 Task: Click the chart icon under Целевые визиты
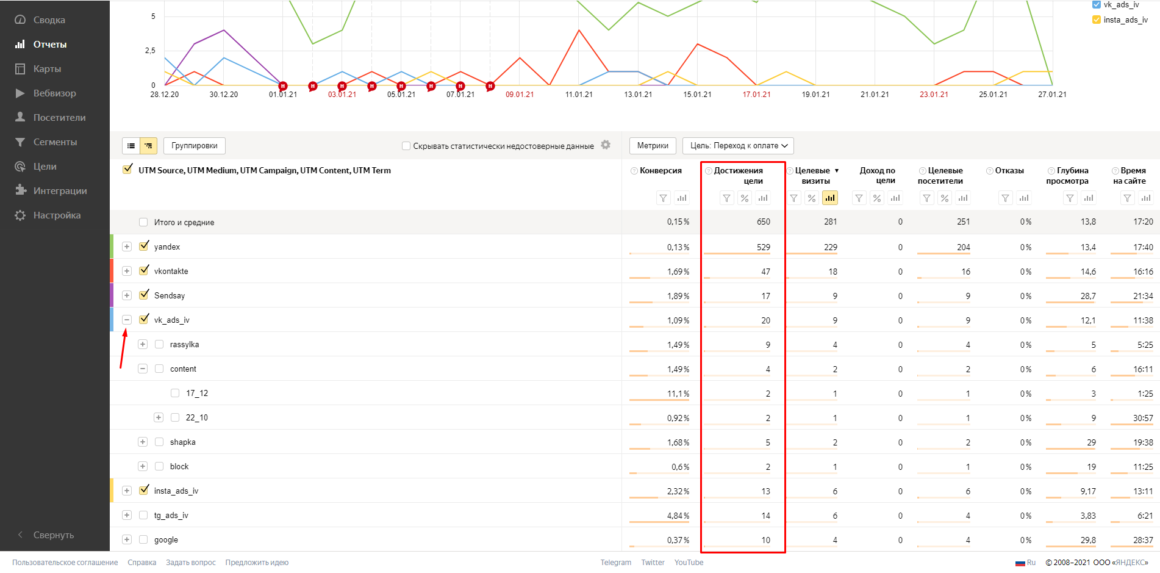click(x=829, y=198)
